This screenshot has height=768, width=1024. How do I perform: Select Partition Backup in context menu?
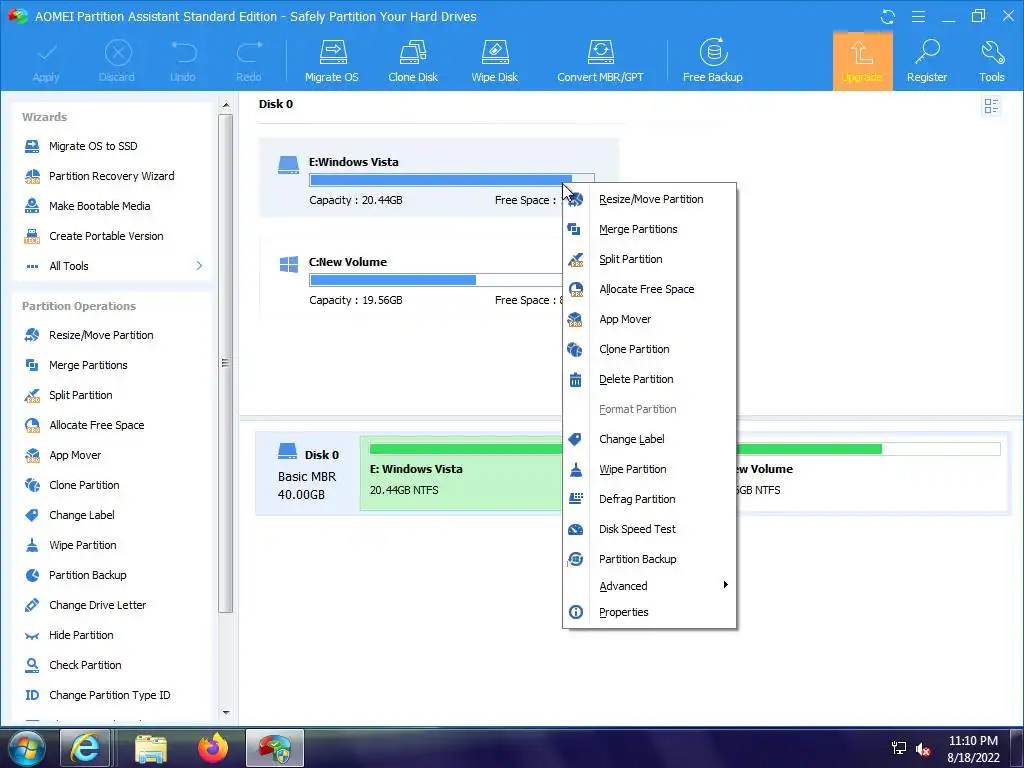[649, 560]
